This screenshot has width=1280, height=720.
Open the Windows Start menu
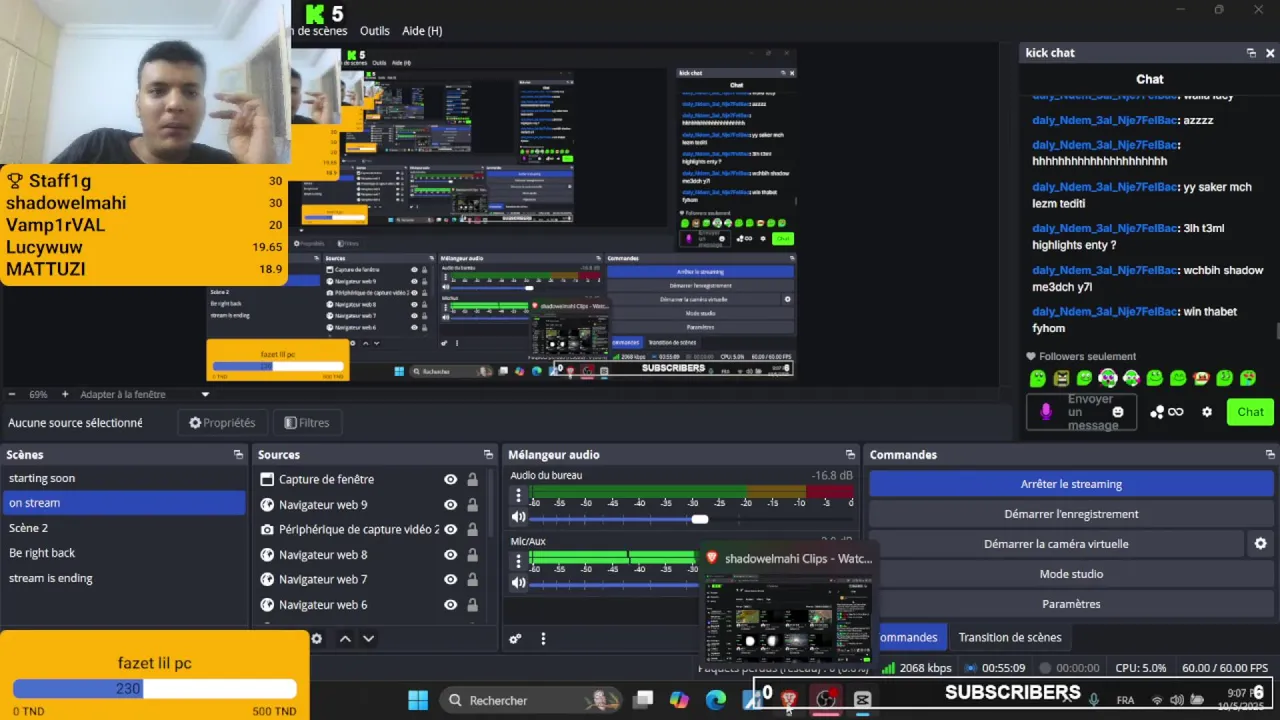coord(418,700)
